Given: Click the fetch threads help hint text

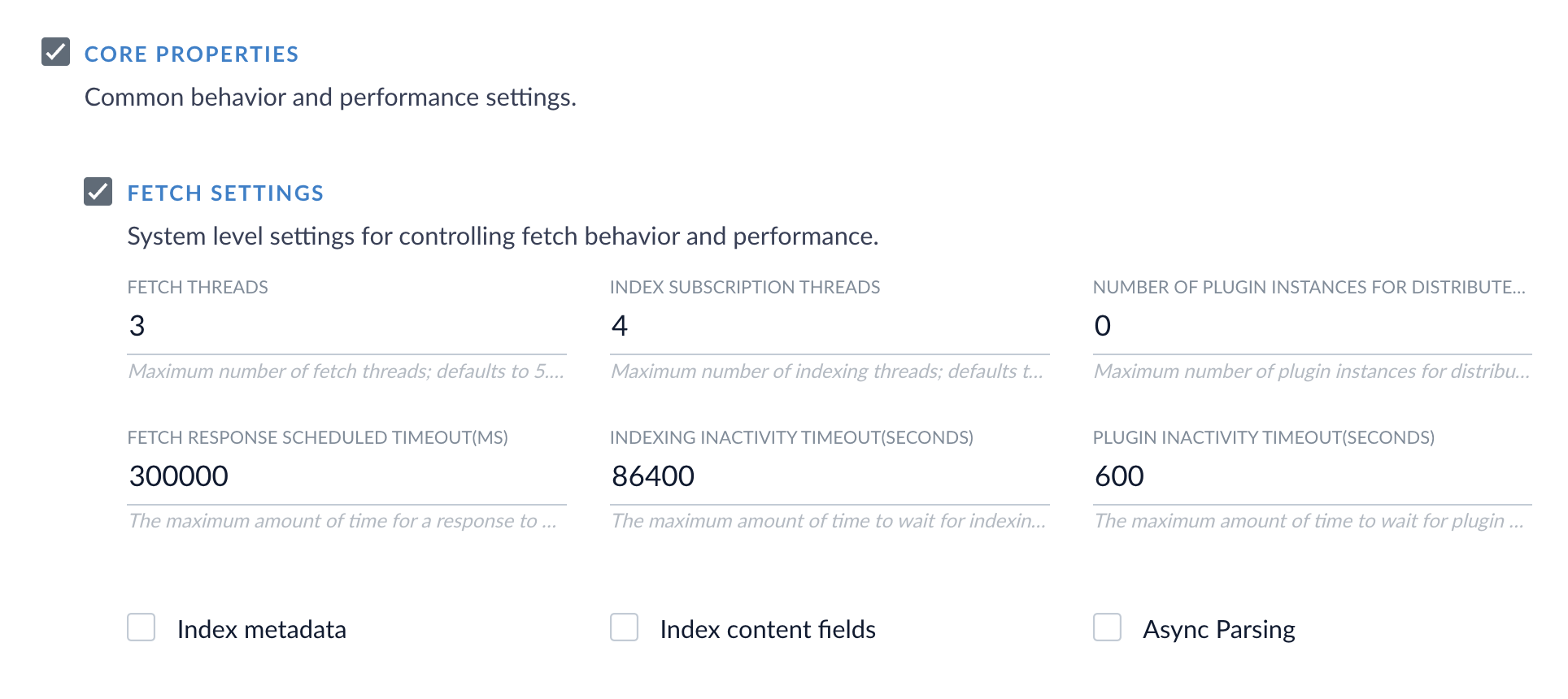Looking at the screenshot, I should pyautogui.click(x=346, y=371).
